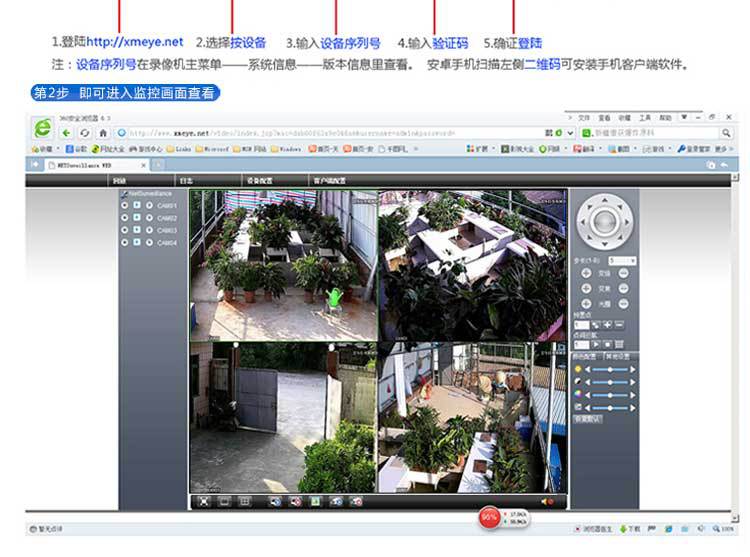Toggle record circle next to CAM04

148,242
